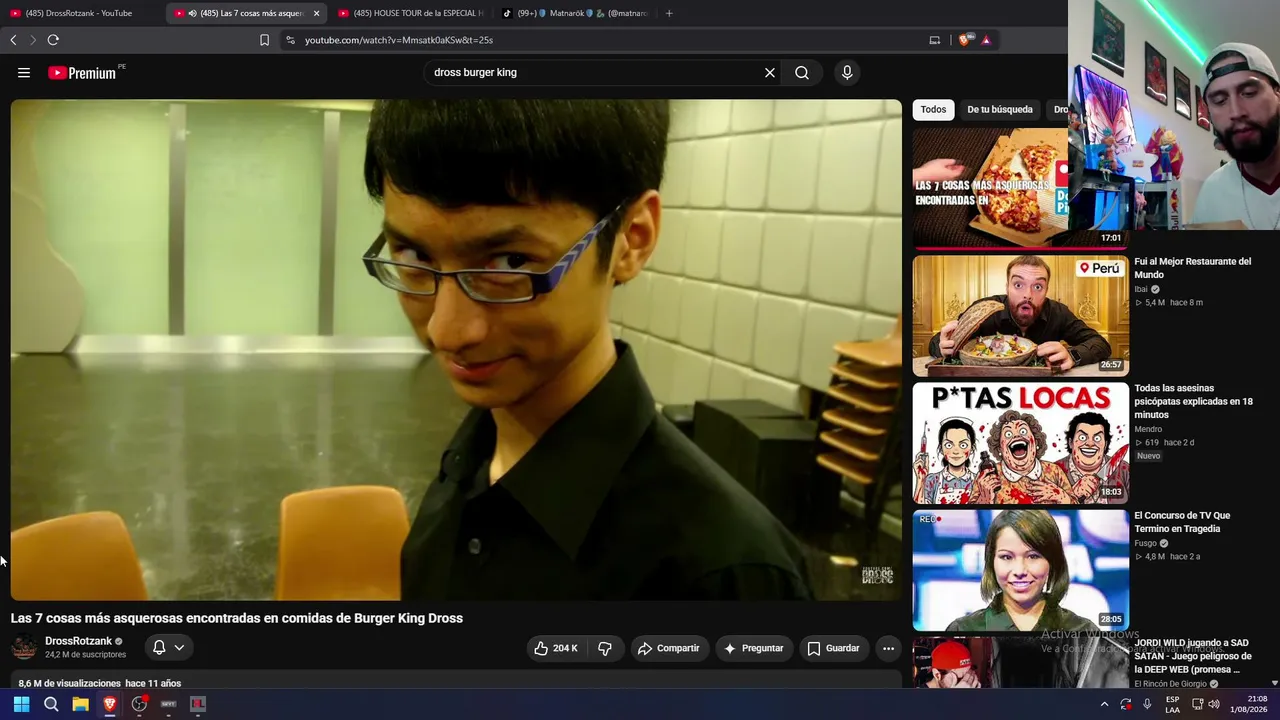Open the Ibai channel link
Image resolution: width=1280 pixels, height=720 pixels.
[1141, 289]
